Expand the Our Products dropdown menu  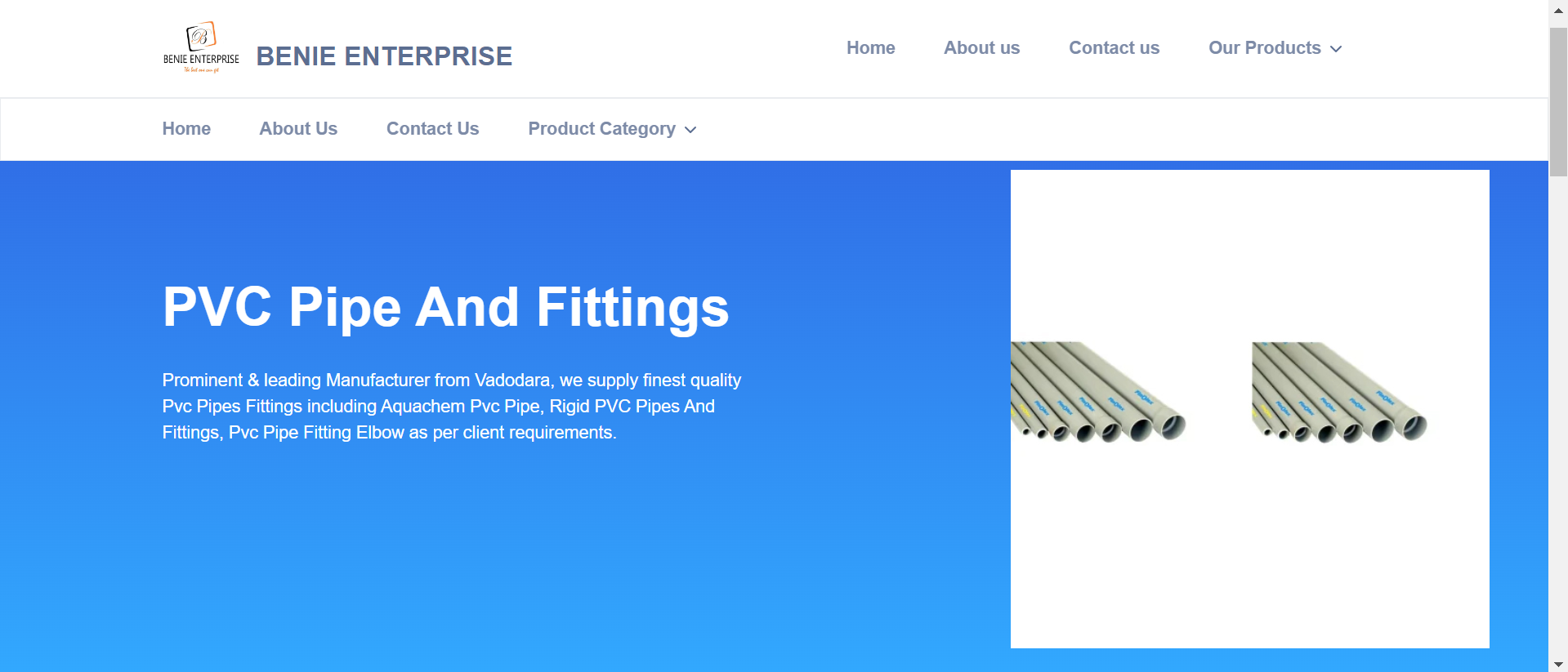pos(1275,48)
